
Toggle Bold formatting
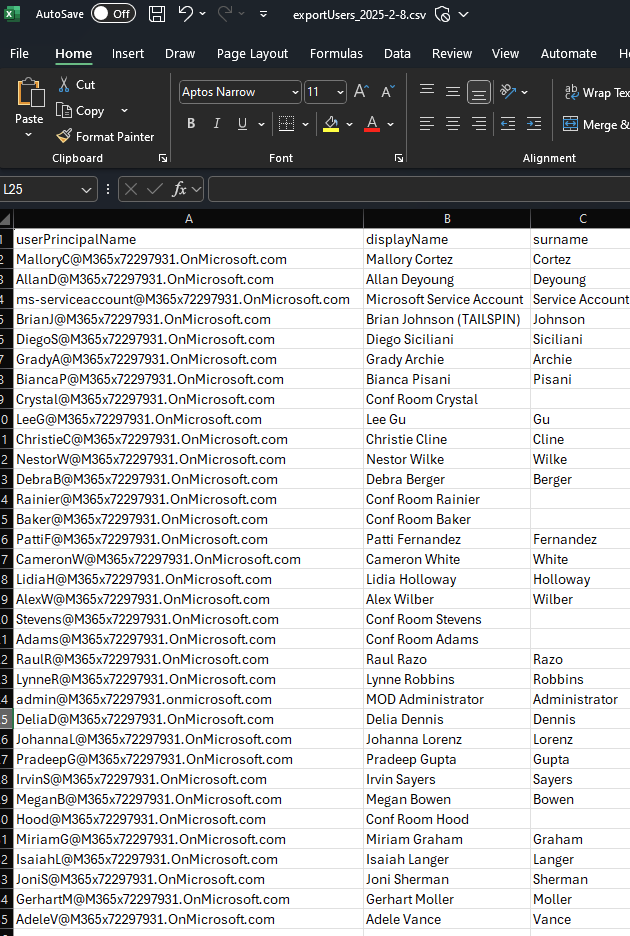tap(191, 124)
